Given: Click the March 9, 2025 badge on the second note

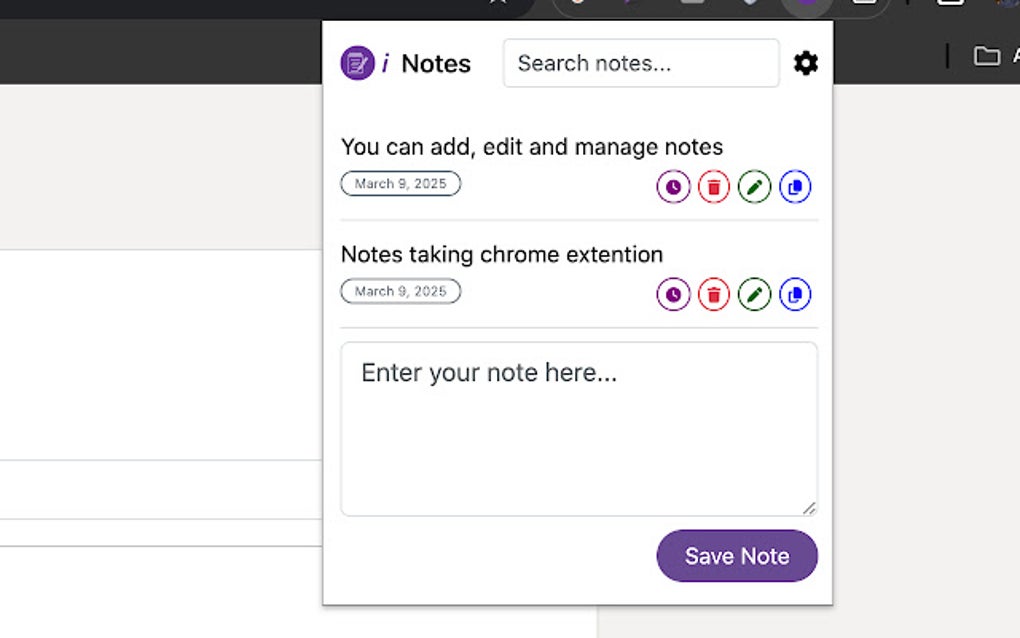Looking at the screenshot, I should (400, 291).
